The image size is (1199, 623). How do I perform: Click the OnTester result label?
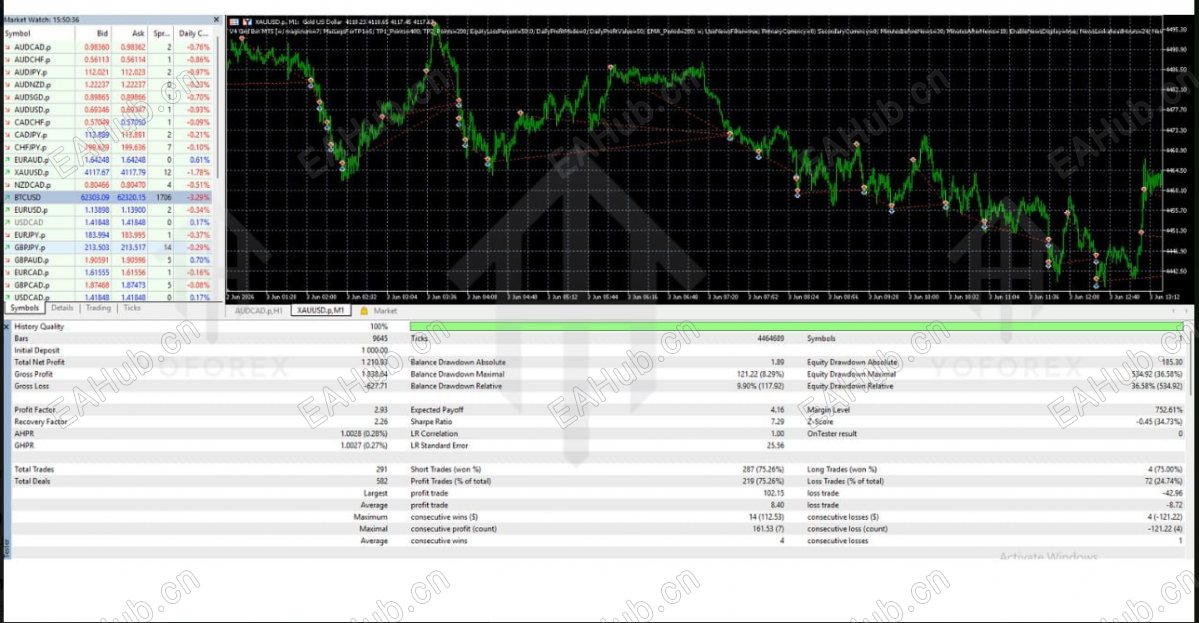[x=832, y=433]
